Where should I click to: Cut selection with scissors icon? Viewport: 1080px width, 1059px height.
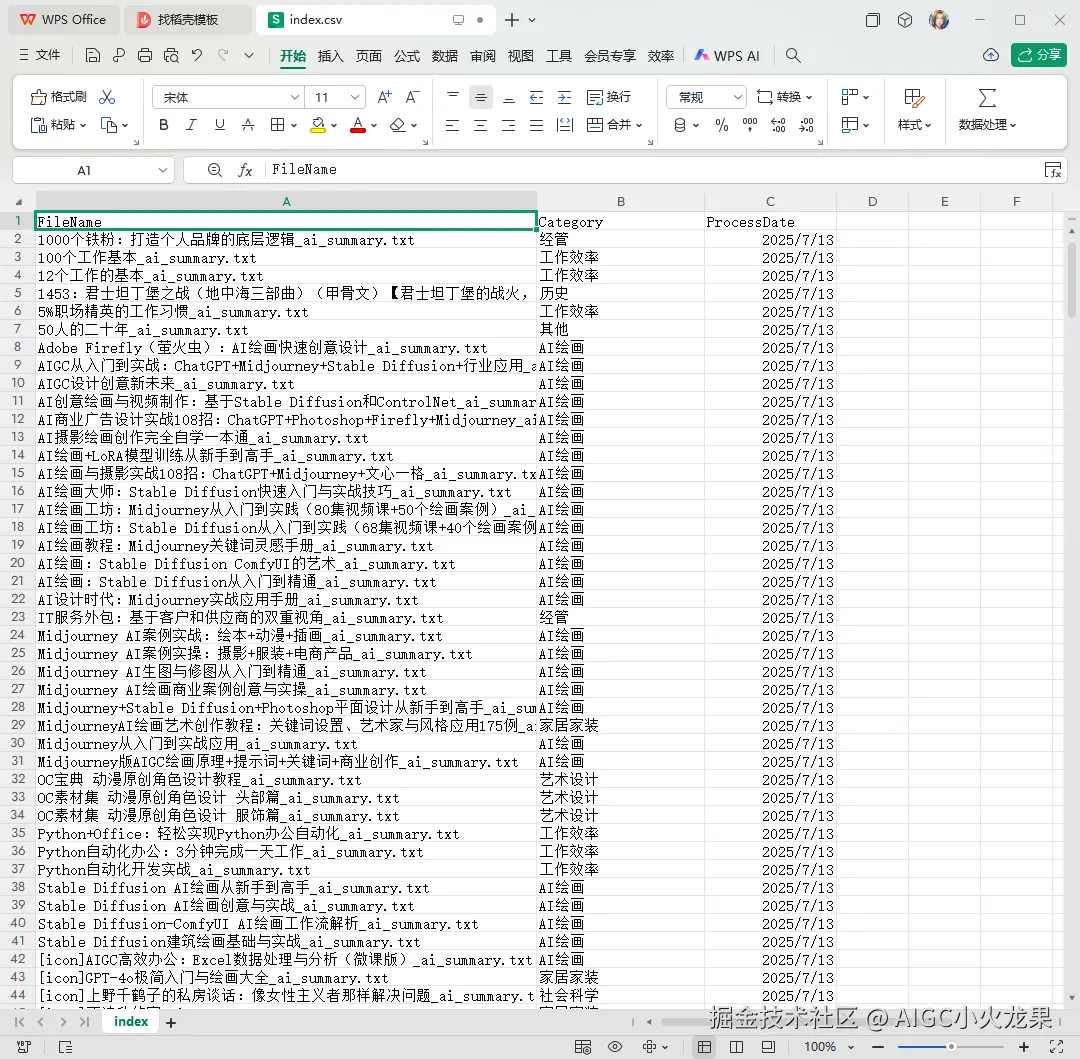tap(107, 97)
